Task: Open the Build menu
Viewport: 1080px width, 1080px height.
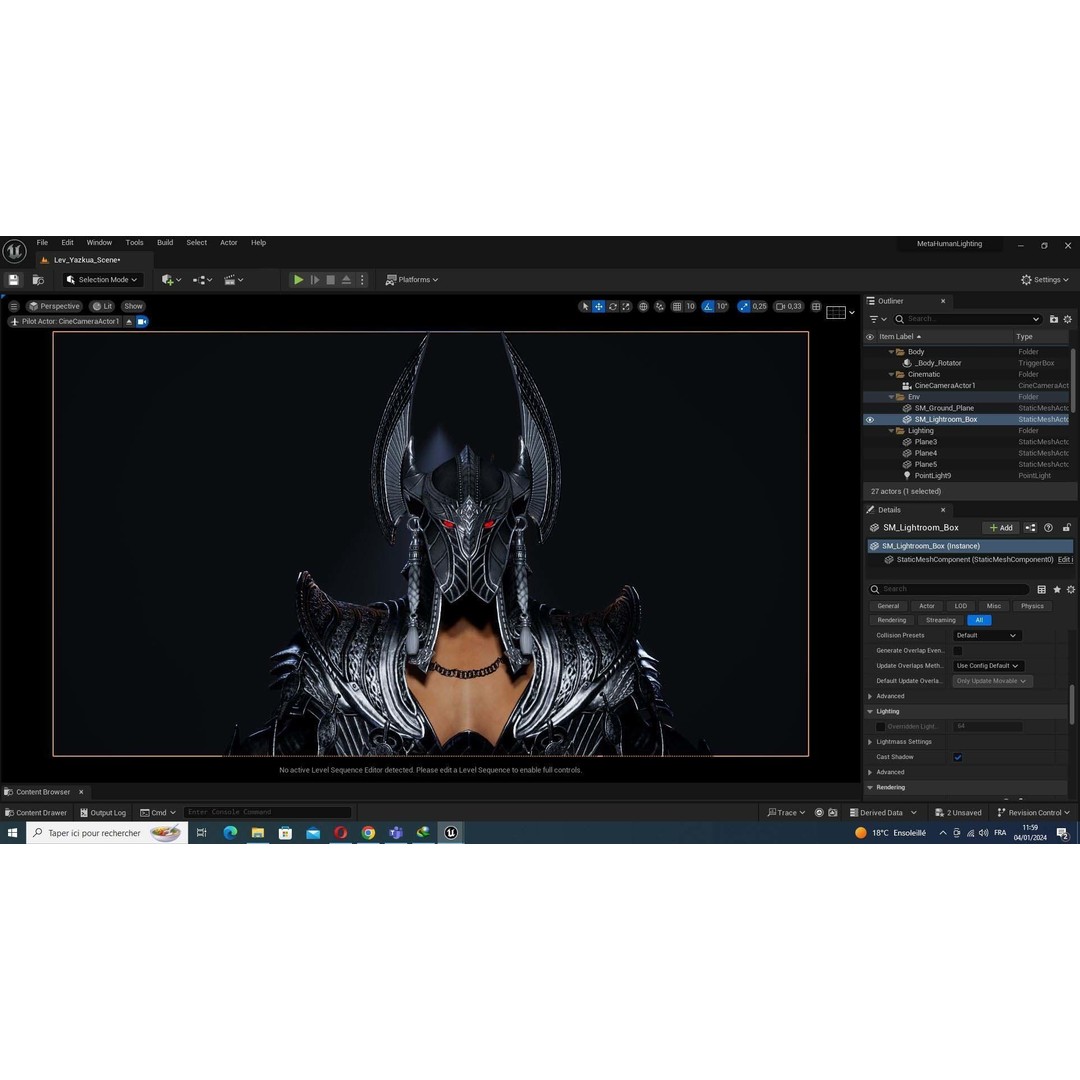Action: [165, 242]
